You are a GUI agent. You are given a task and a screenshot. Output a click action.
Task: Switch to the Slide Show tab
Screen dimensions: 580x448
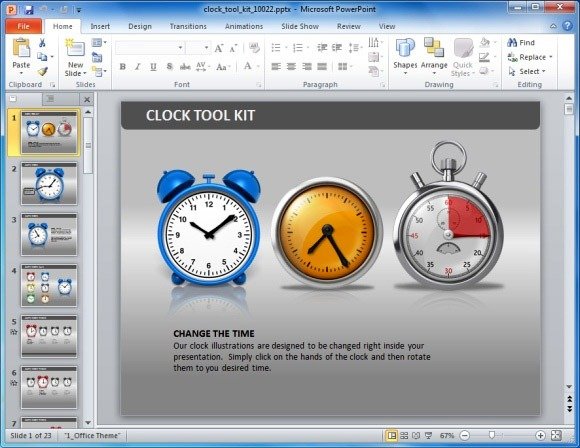point(300,26)
